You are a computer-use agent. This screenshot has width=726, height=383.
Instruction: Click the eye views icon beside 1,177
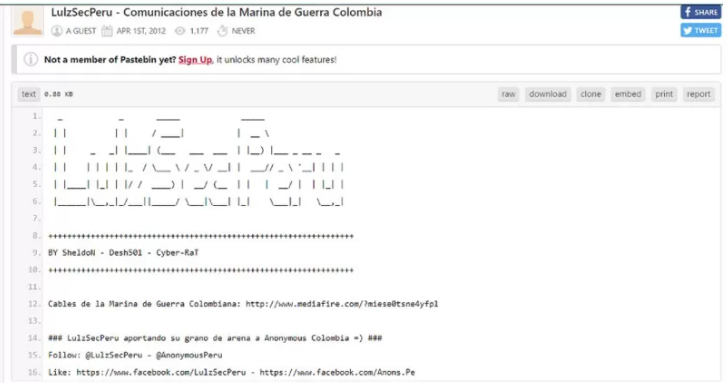pyautogui.click(x=180, y=31)
